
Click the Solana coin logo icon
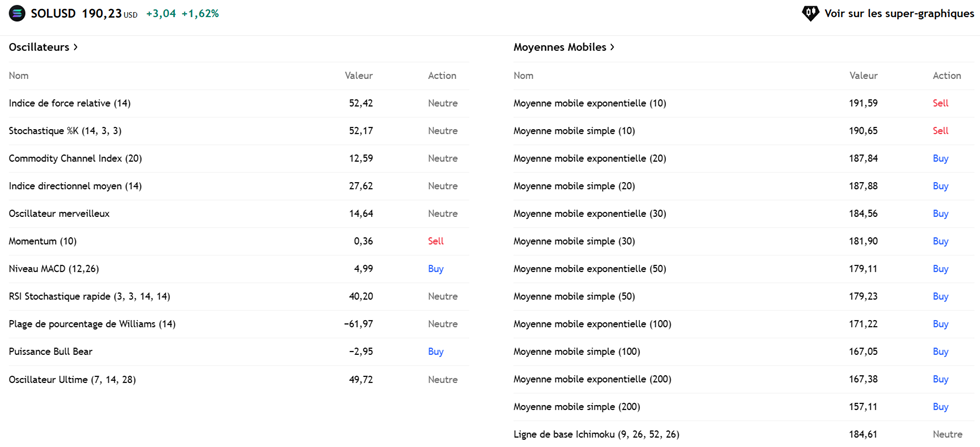coord(17,14)
